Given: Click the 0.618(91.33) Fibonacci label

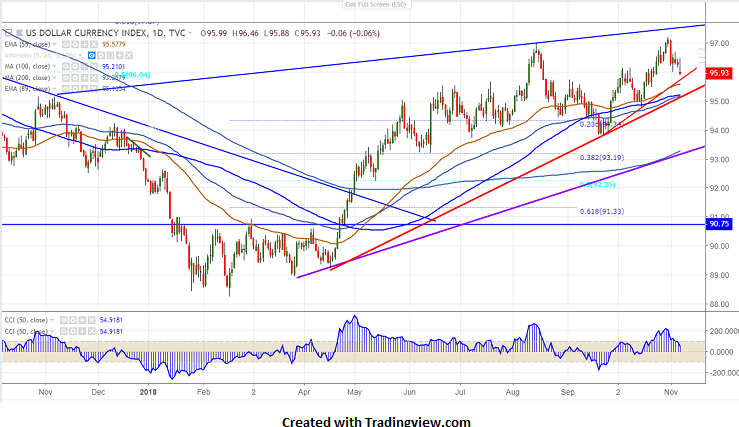Looking at the screenshot, I should click(602, 212).
